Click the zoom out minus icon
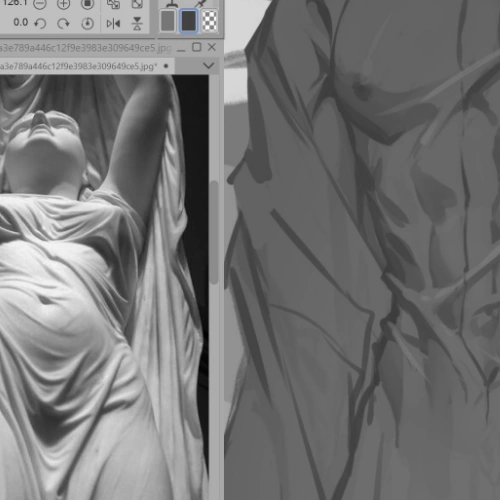 [x=40, y=4]
